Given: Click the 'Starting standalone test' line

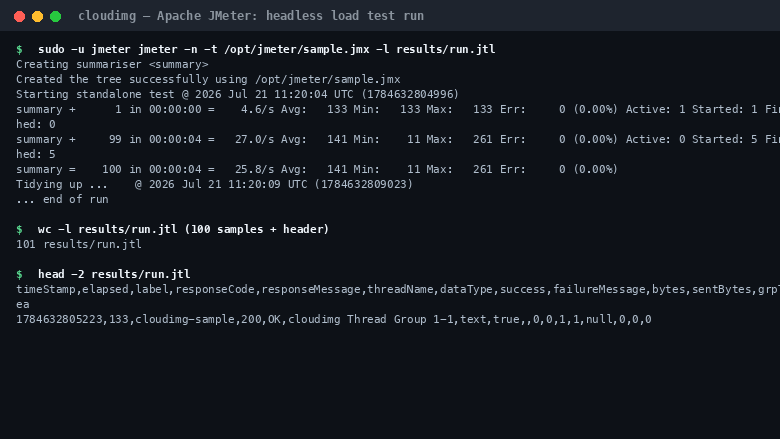Looking at the screenshot, I should point(237,94).
